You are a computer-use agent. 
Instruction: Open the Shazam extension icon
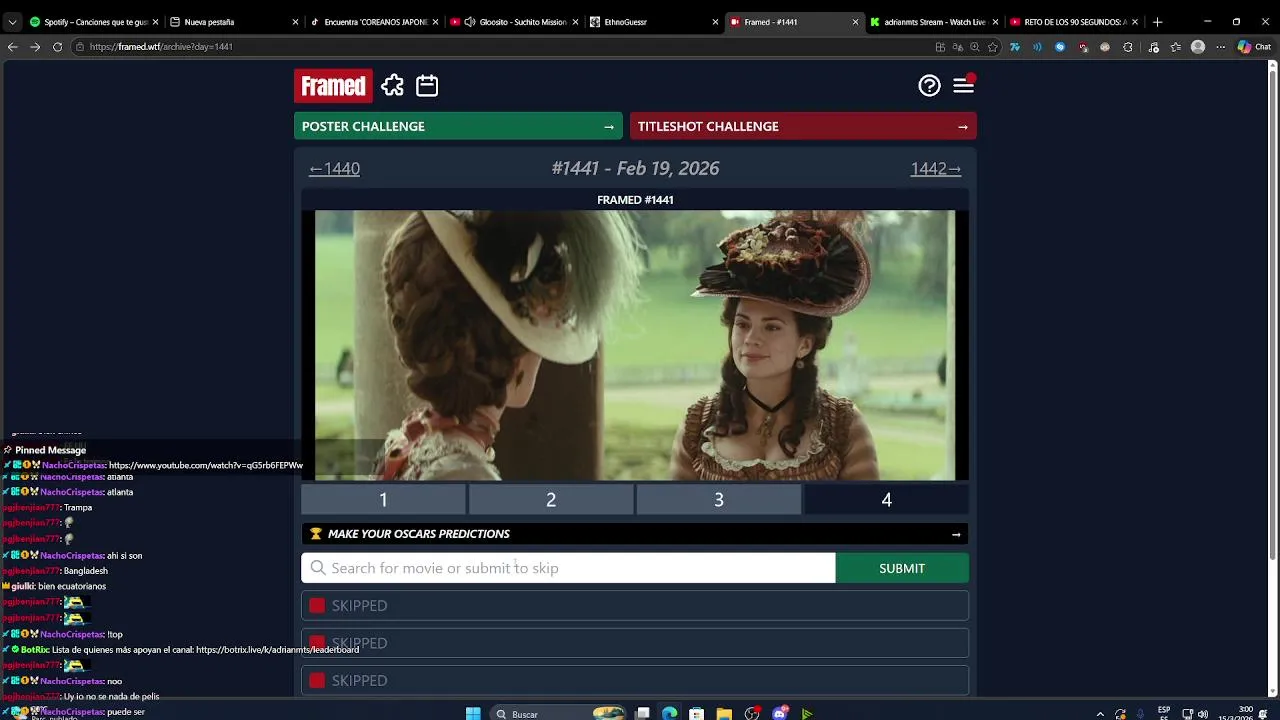1060,47
